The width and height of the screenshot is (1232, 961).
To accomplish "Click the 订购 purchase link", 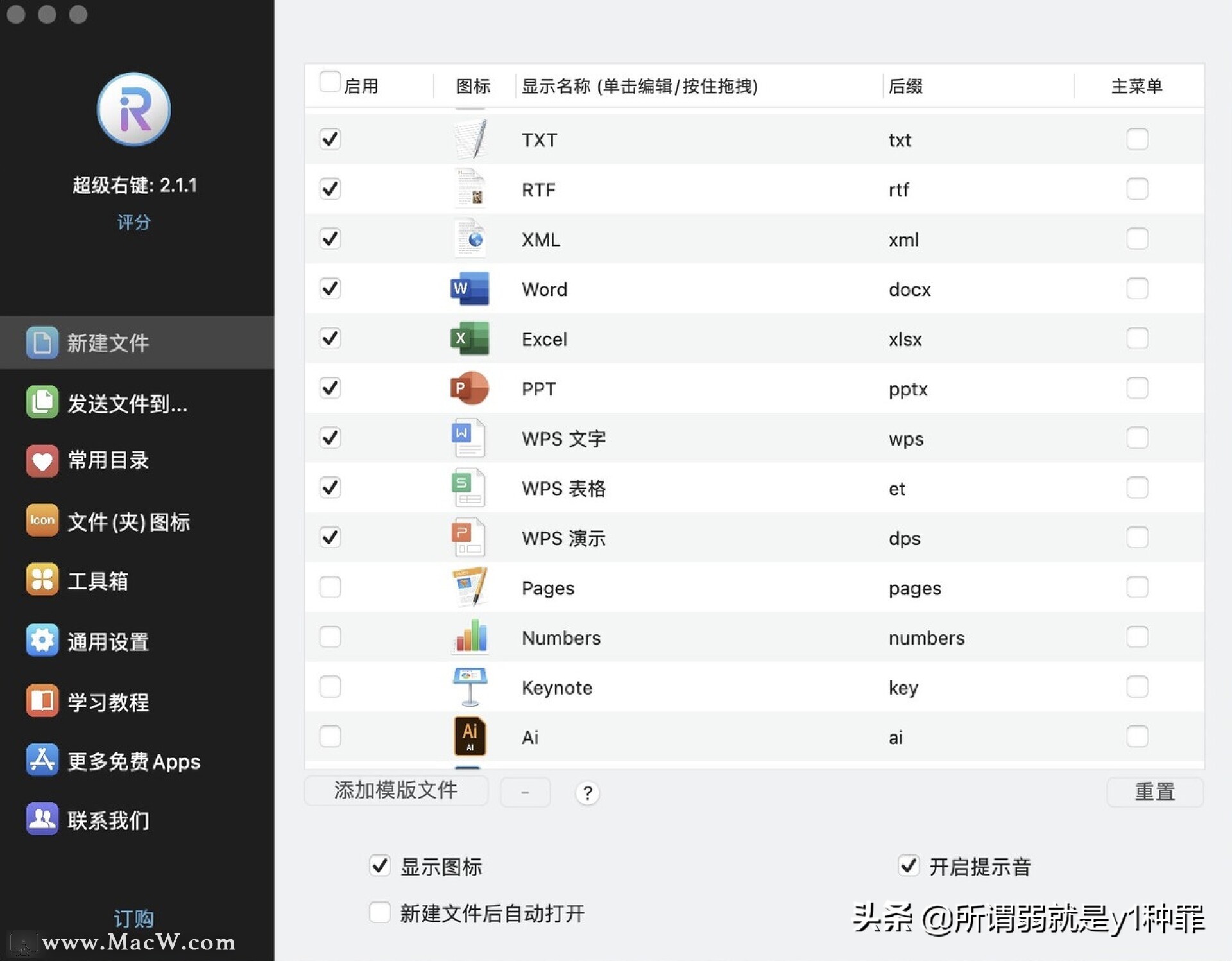I will click(133, 918).
